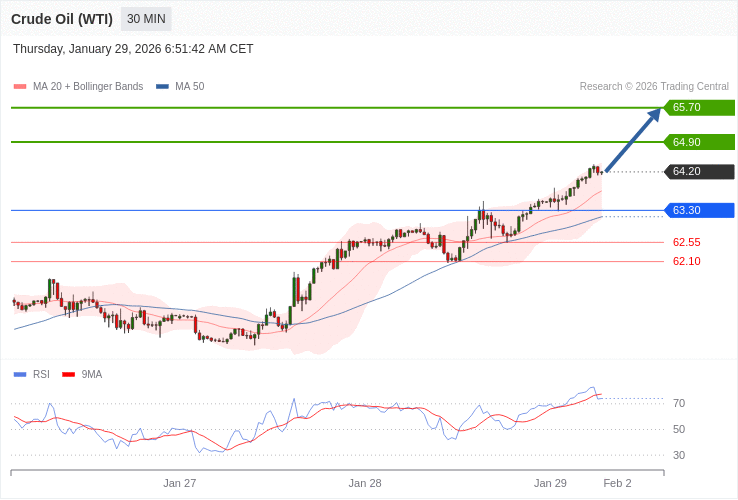Click the chart timestamp date text
This screenshot has width=738, height=500.
point(133,49)
